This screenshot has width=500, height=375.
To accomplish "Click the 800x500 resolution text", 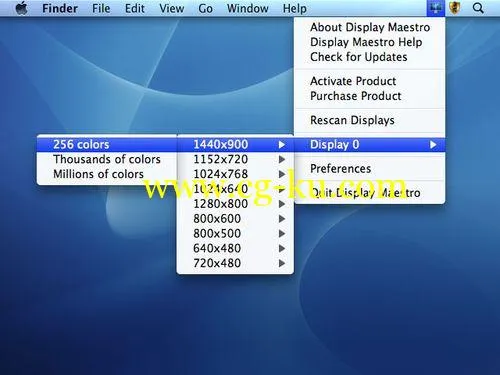I will click(x=217, y=233).
